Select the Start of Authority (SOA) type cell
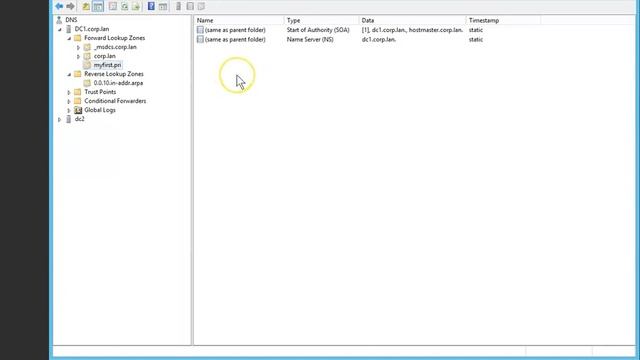Image resolution: width=640 pixels, height=360 pixels. coord(318,30)
